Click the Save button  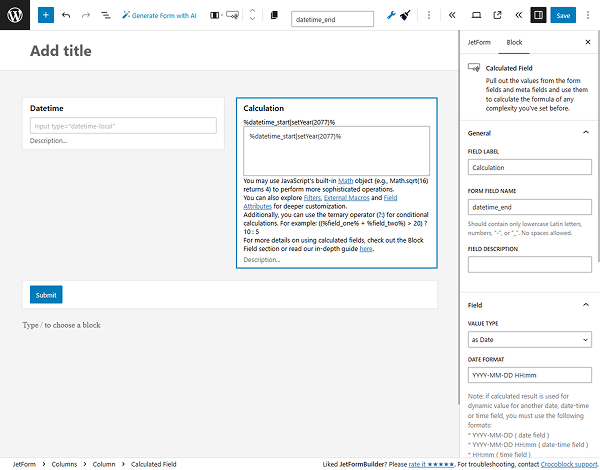[564, 16]
